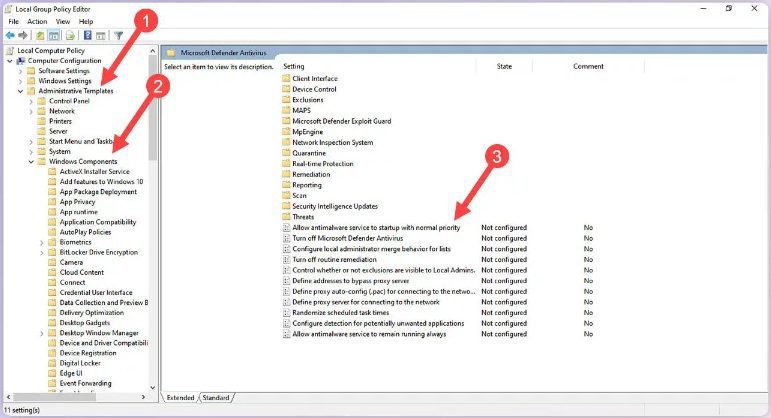Click the Client Interface folder icon
The width and height of the screenshot is (771, 418).
pyautogui.click(x=287, y=78)
